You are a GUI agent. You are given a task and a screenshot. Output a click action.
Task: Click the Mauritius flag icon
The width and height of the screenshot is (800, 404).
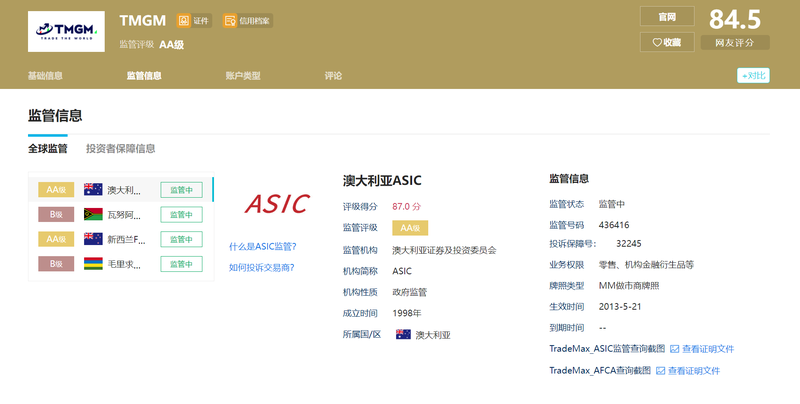pos(93,264)
